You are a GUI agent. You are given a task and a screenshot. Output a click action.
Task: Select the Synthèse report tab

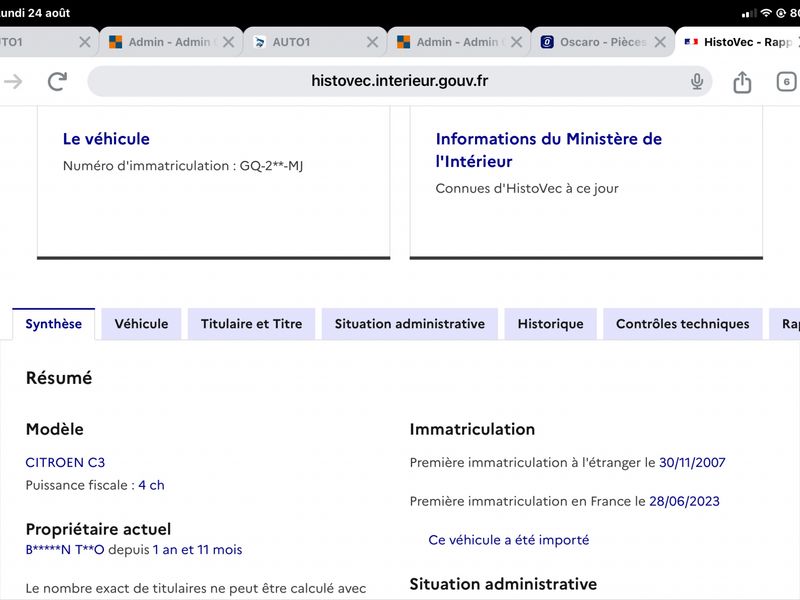tap(54, 324)
